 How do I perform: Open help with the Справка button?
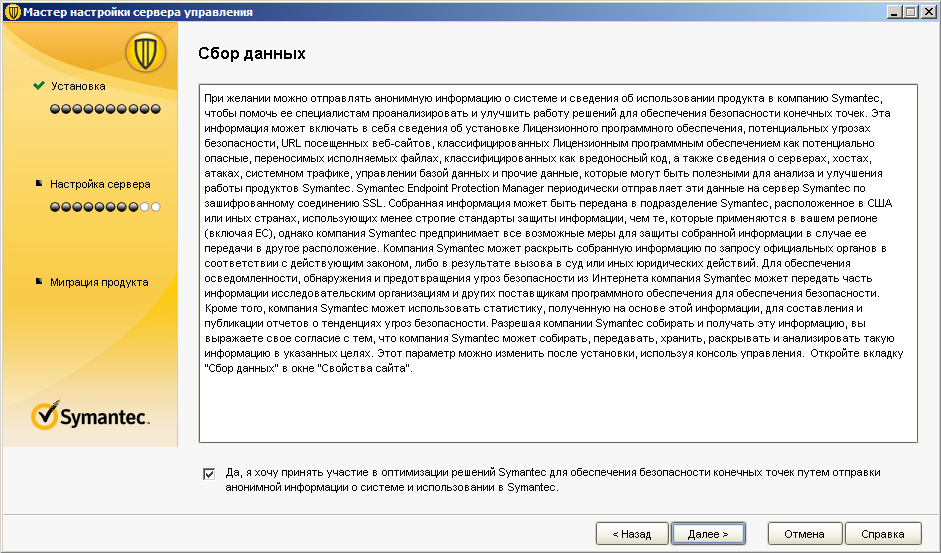882,534
